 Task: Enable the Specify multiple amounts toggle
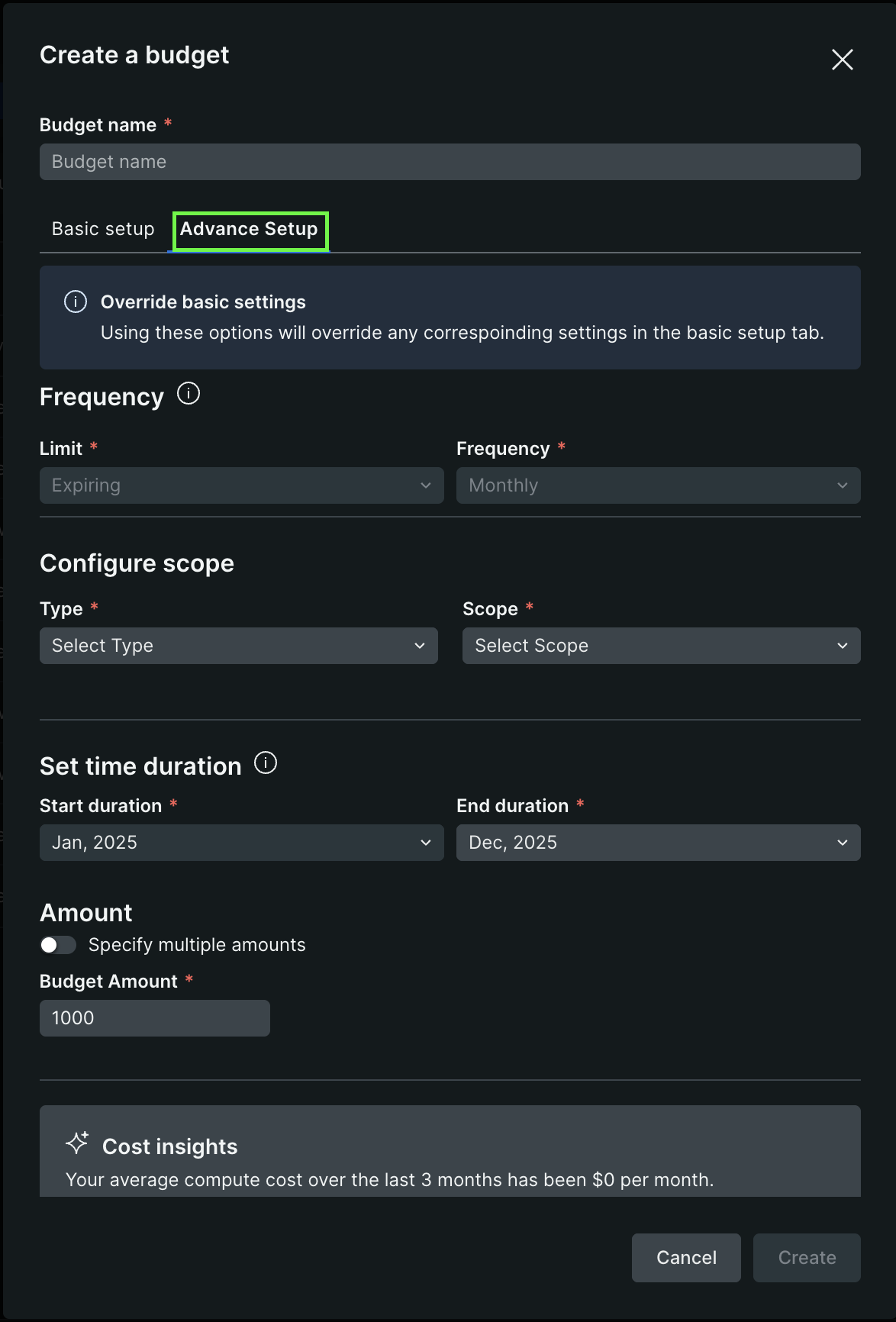(58, 945)
